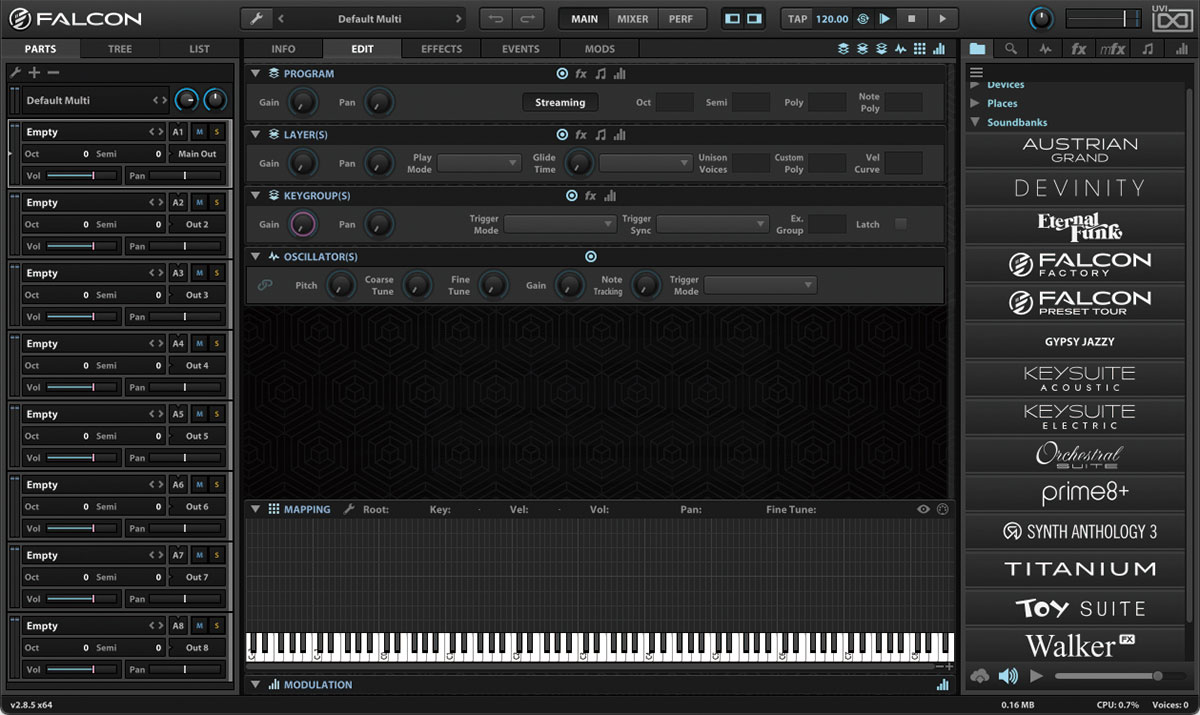Click the PROGRAM row fx icon

[x=581, y=74]
